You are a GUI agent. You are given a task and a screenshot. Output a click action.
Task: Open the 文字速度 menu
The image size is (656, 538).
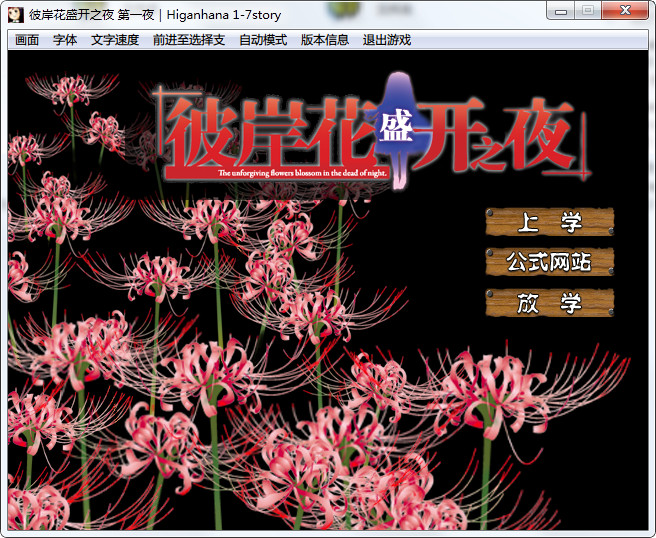pyautogui.click(x=115, y=40)
